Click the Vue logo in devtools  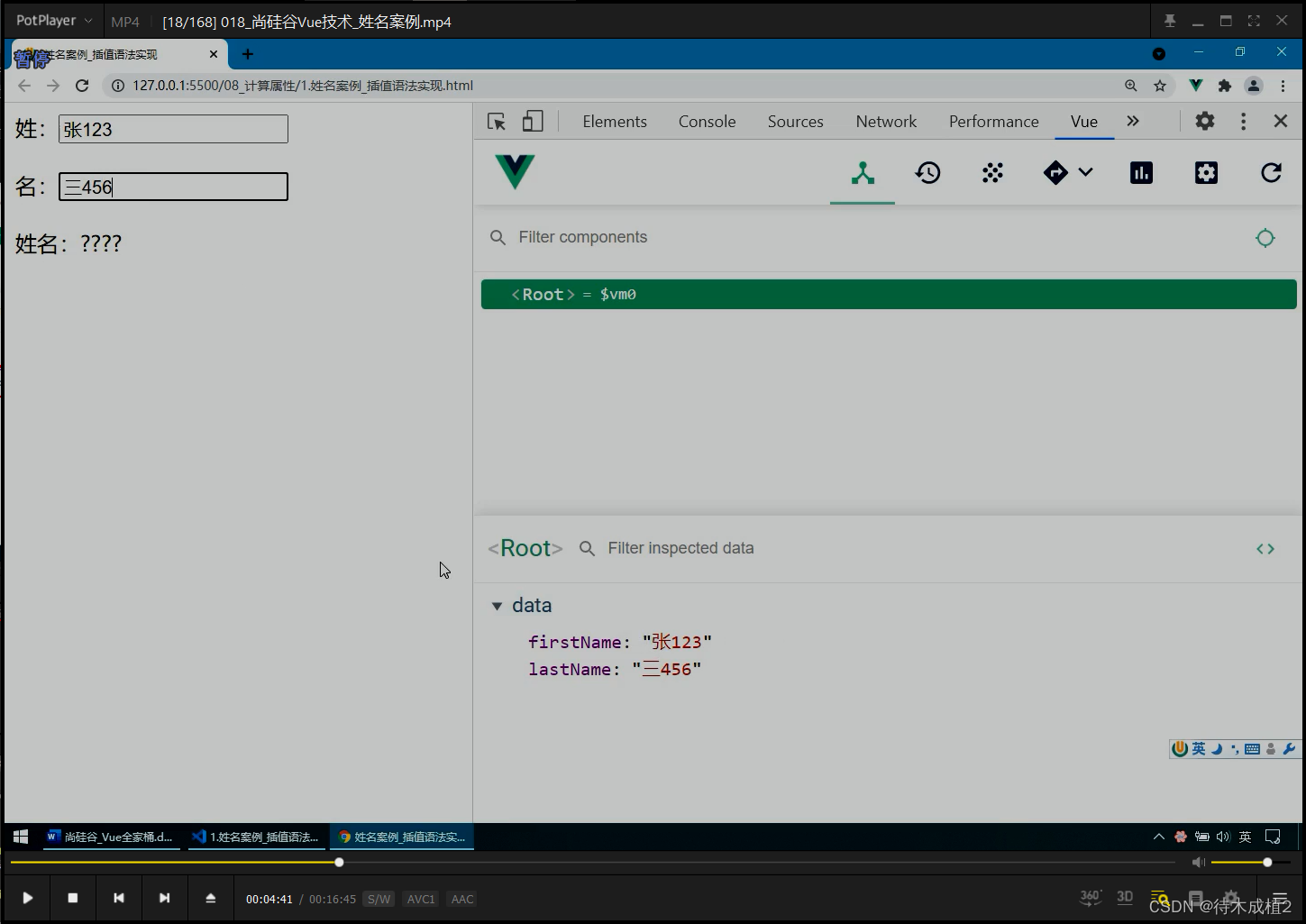pos(515,171)
